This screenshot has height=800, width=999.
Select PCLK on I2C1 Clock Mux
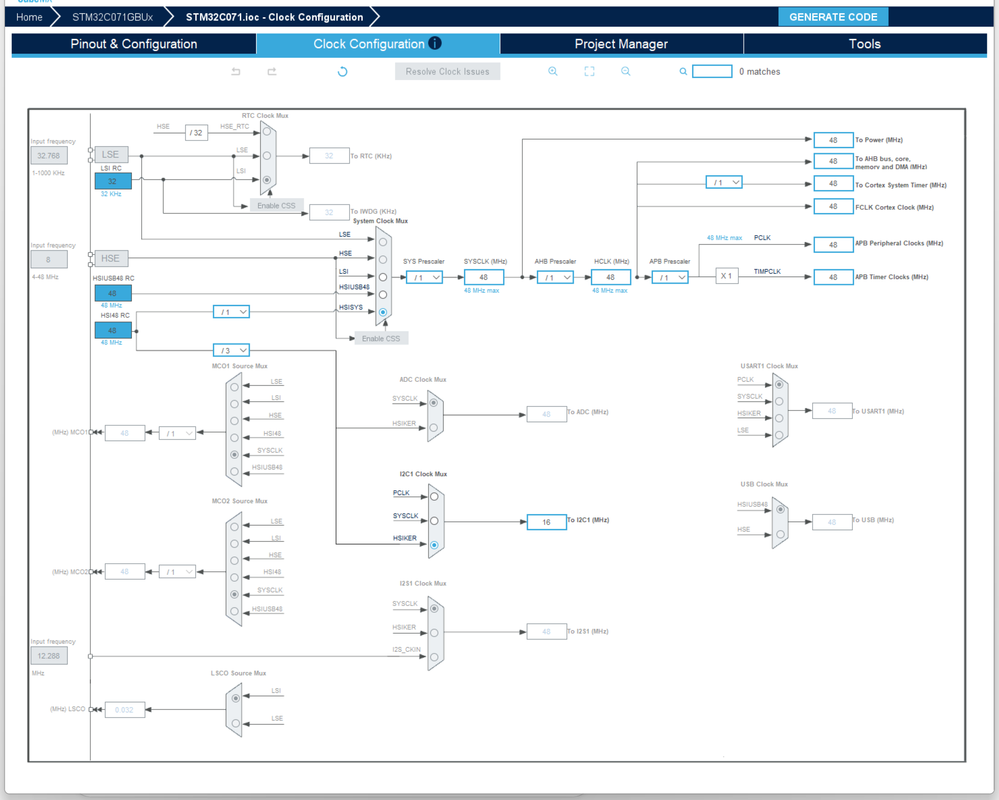click(434, 497)
